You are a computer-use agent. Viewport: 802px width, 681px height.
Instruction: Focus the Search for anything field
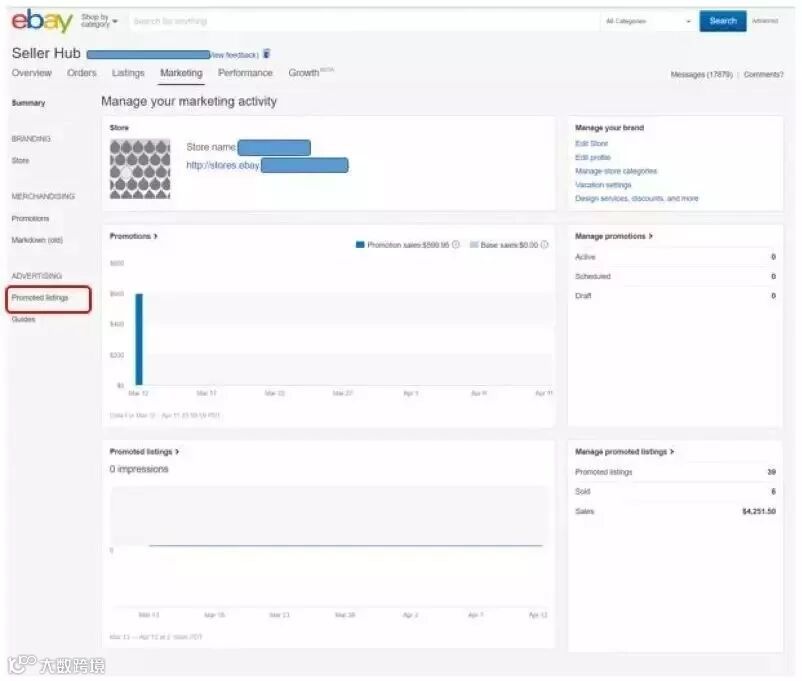[363, 21]
